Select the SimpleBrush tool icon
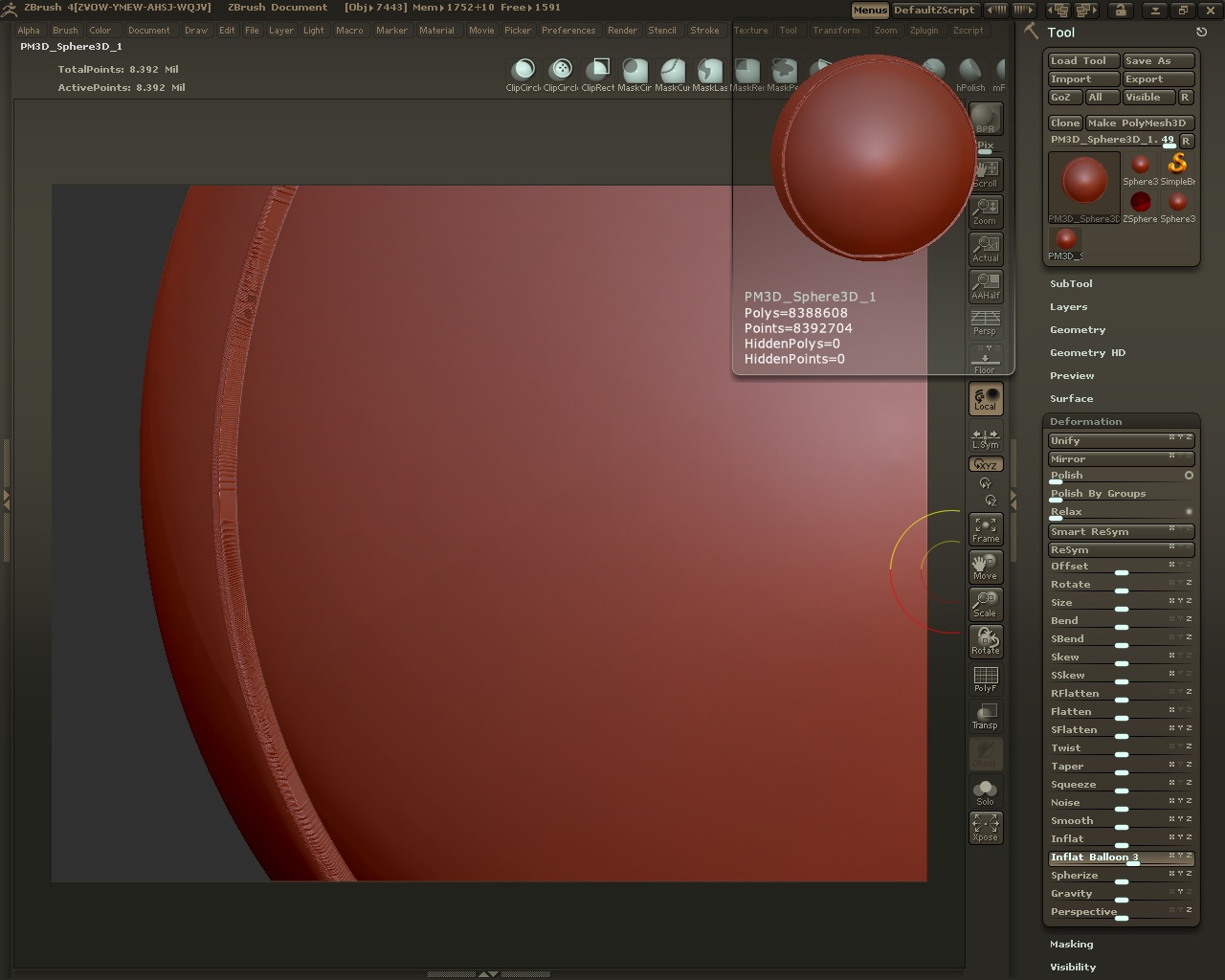 click(x=1177, y=168)
